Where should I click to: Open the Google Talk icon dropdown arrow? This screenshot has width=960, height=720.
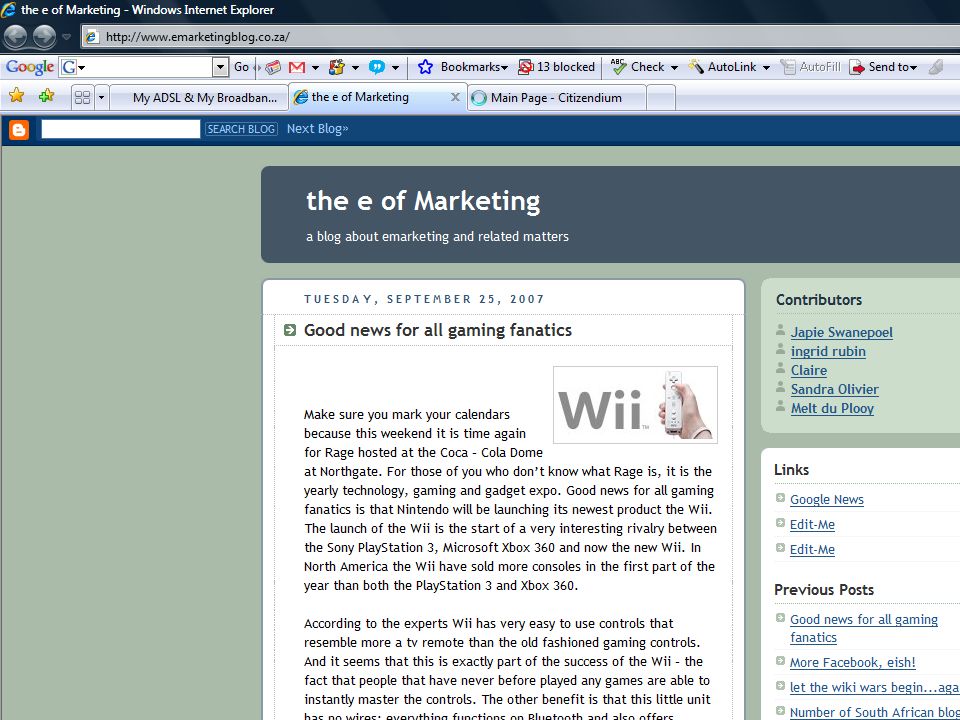click(395, 67)
